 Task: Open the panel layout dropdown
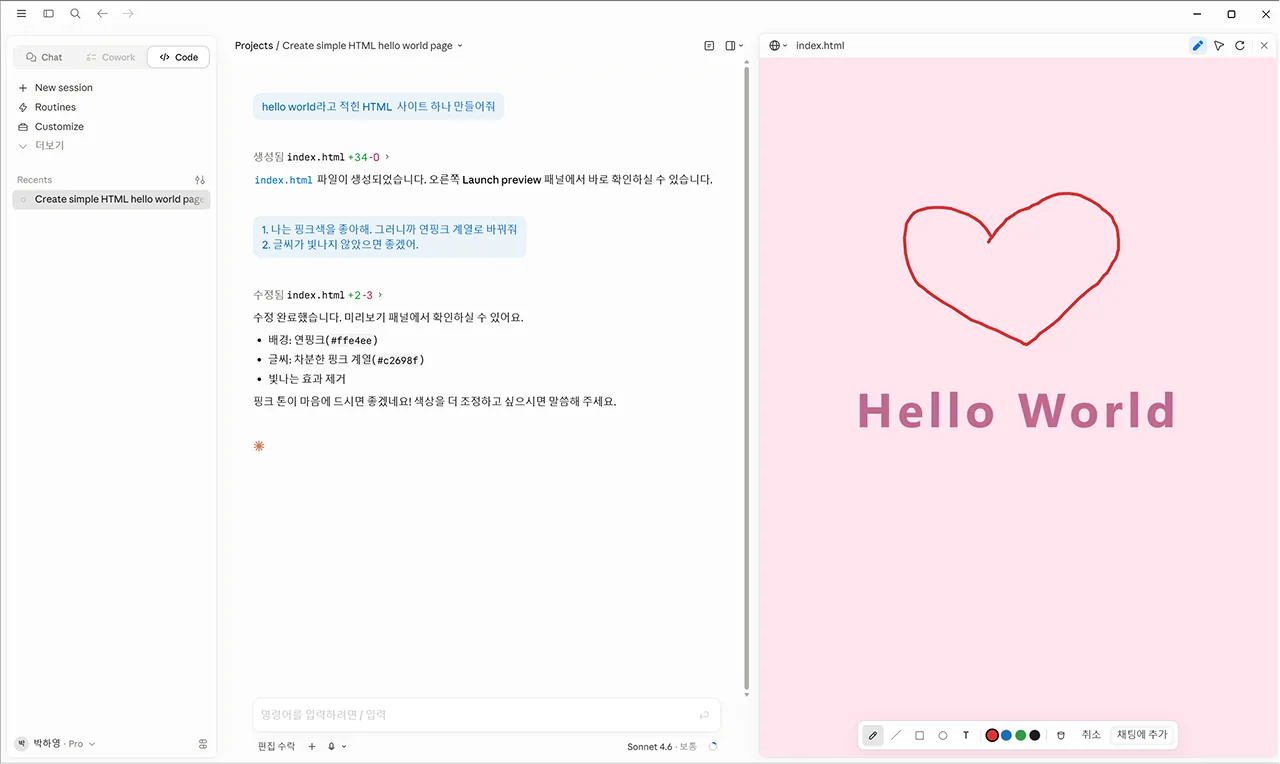(x=735, y=45)
